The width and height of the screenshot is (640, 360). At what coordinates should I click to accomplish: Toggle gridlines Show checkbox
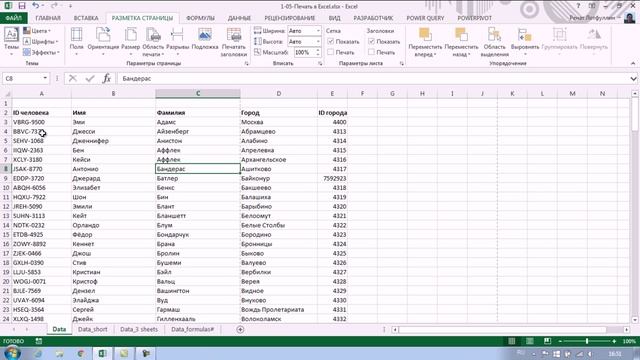[331, 41]
